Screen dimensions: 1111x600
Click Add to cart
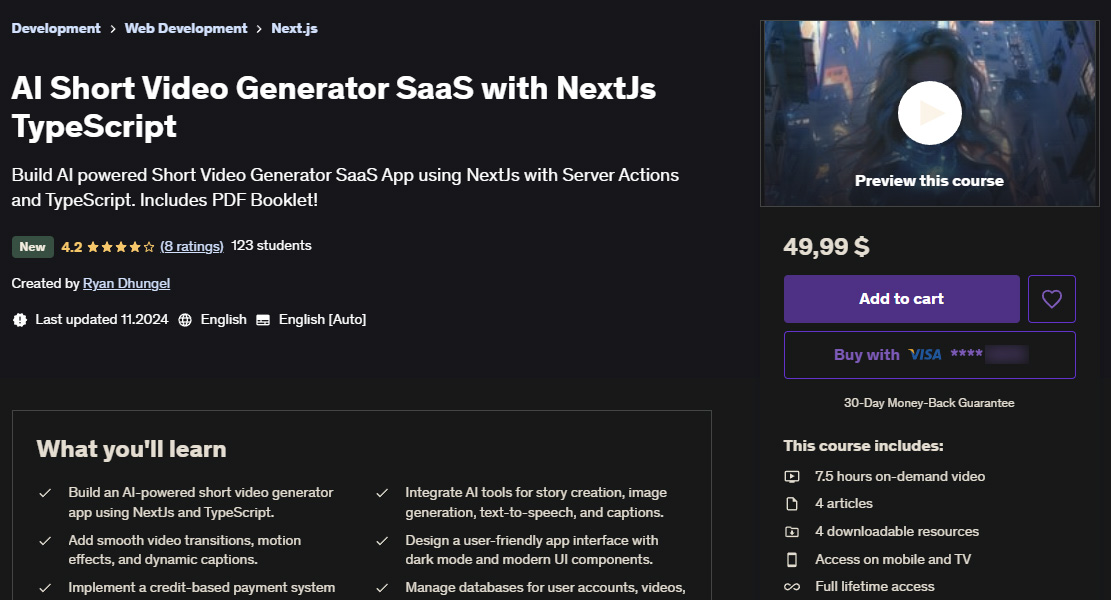900,298
